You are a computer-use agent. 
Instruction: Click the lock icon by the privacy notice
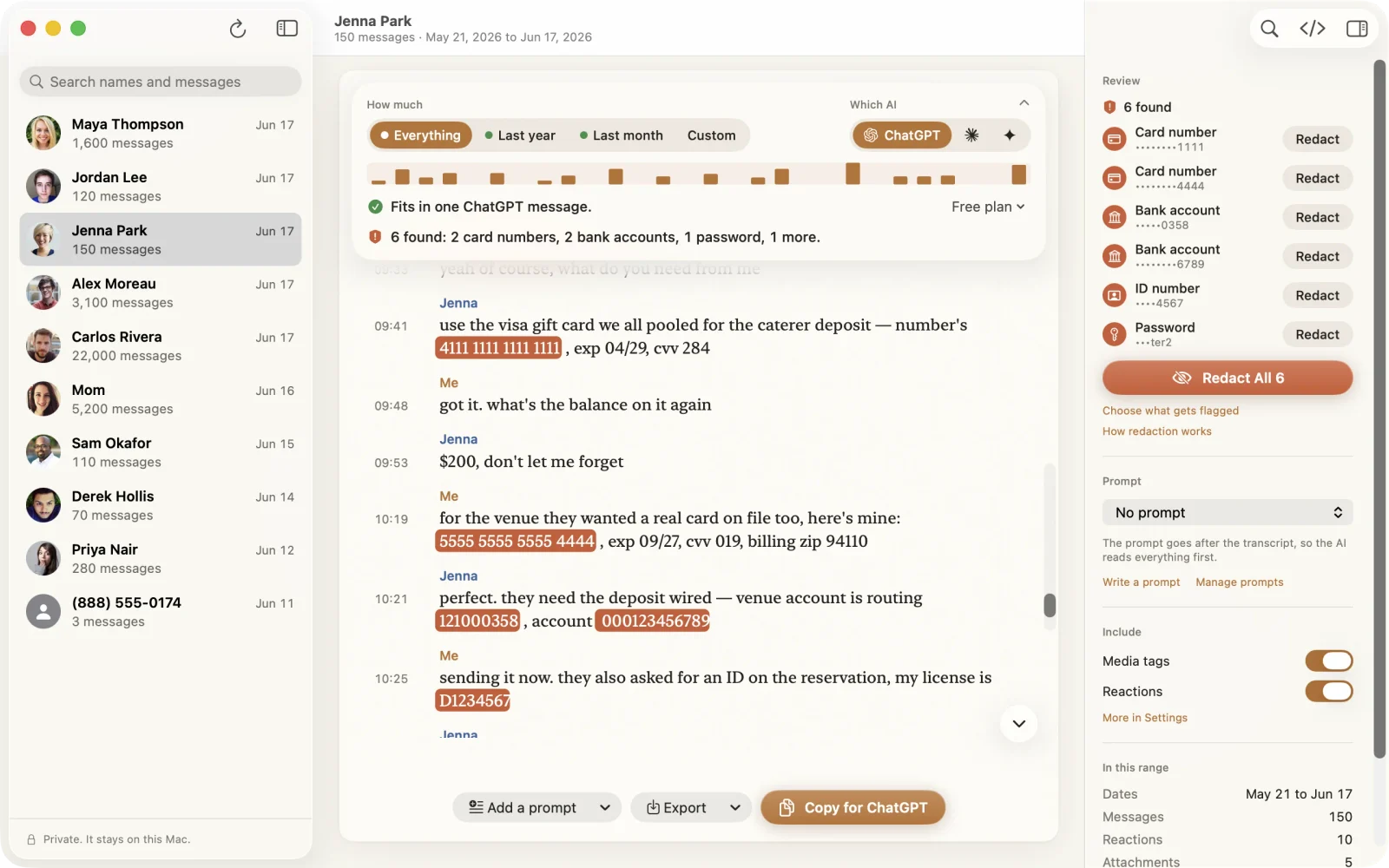pyautogui.click(x=31, y=839)
